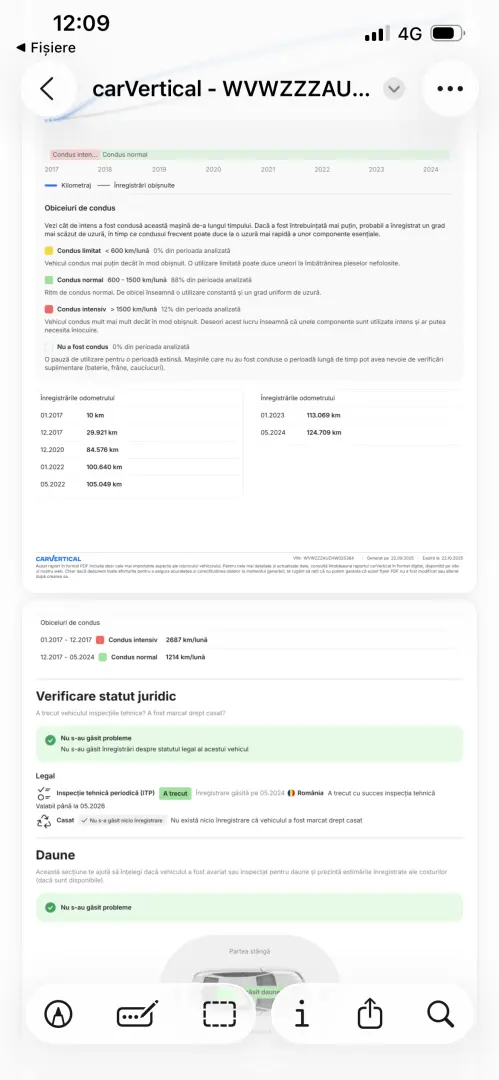499x1080 pixels.
Task: Return to Fișiere app via back link
Action: (x=45, y=48)
